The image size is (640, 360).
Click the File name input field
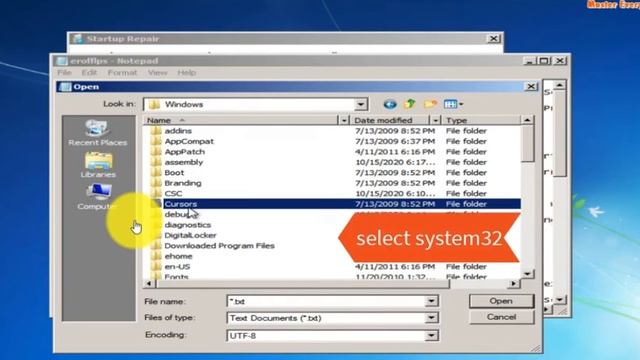click(326, 301)
